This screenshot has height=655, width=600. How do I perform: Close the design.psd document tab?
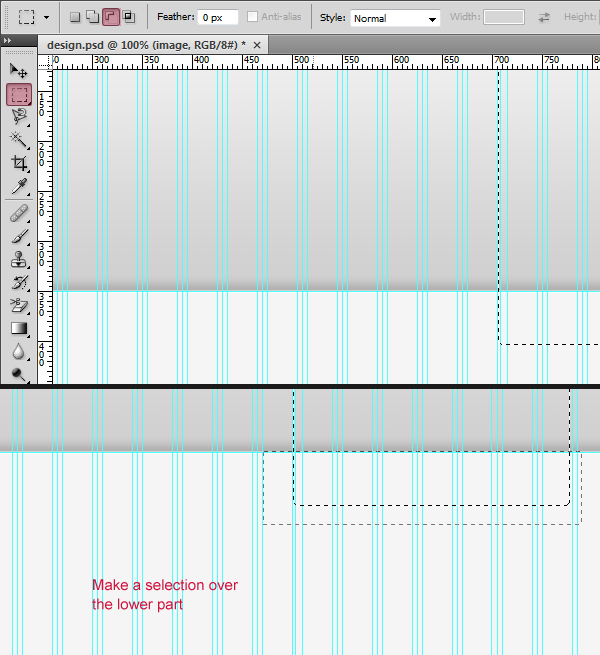(257, 46)
